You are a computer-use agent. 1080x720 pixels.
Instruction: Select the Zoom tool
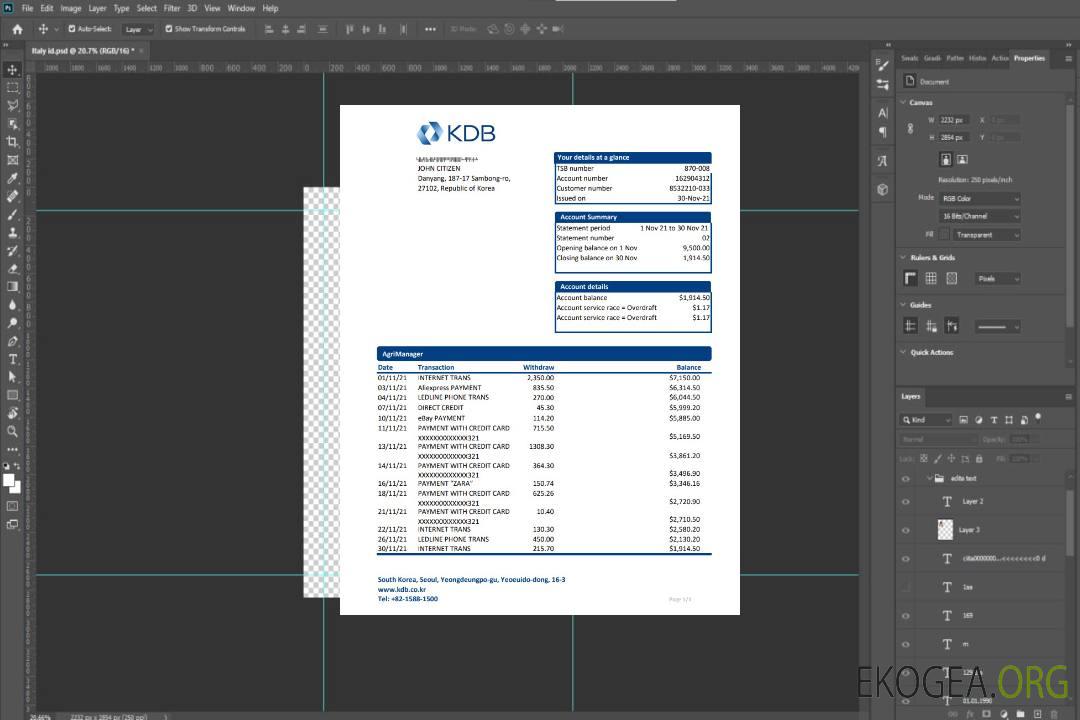12,431
